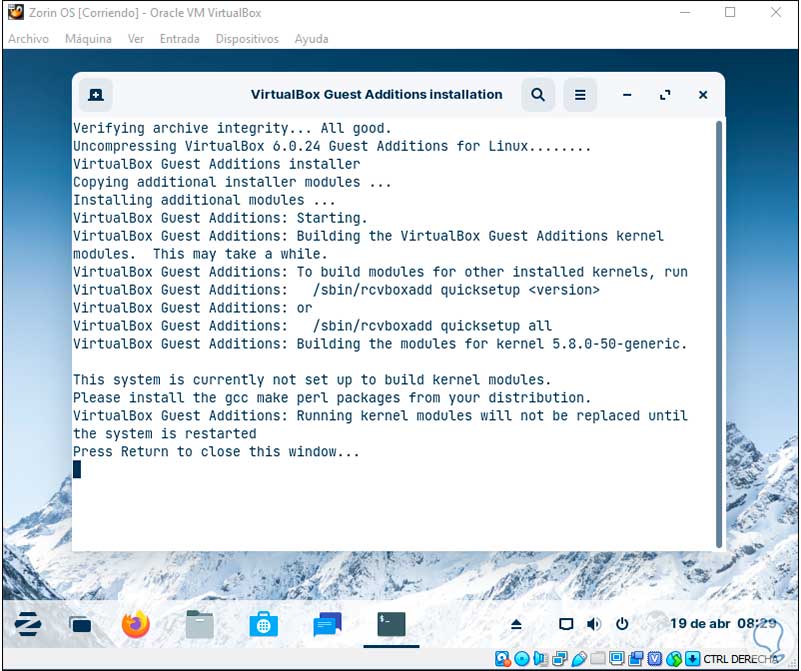
Task: Select the running terminal in the taskbar
Action: [x=391, y=624]
